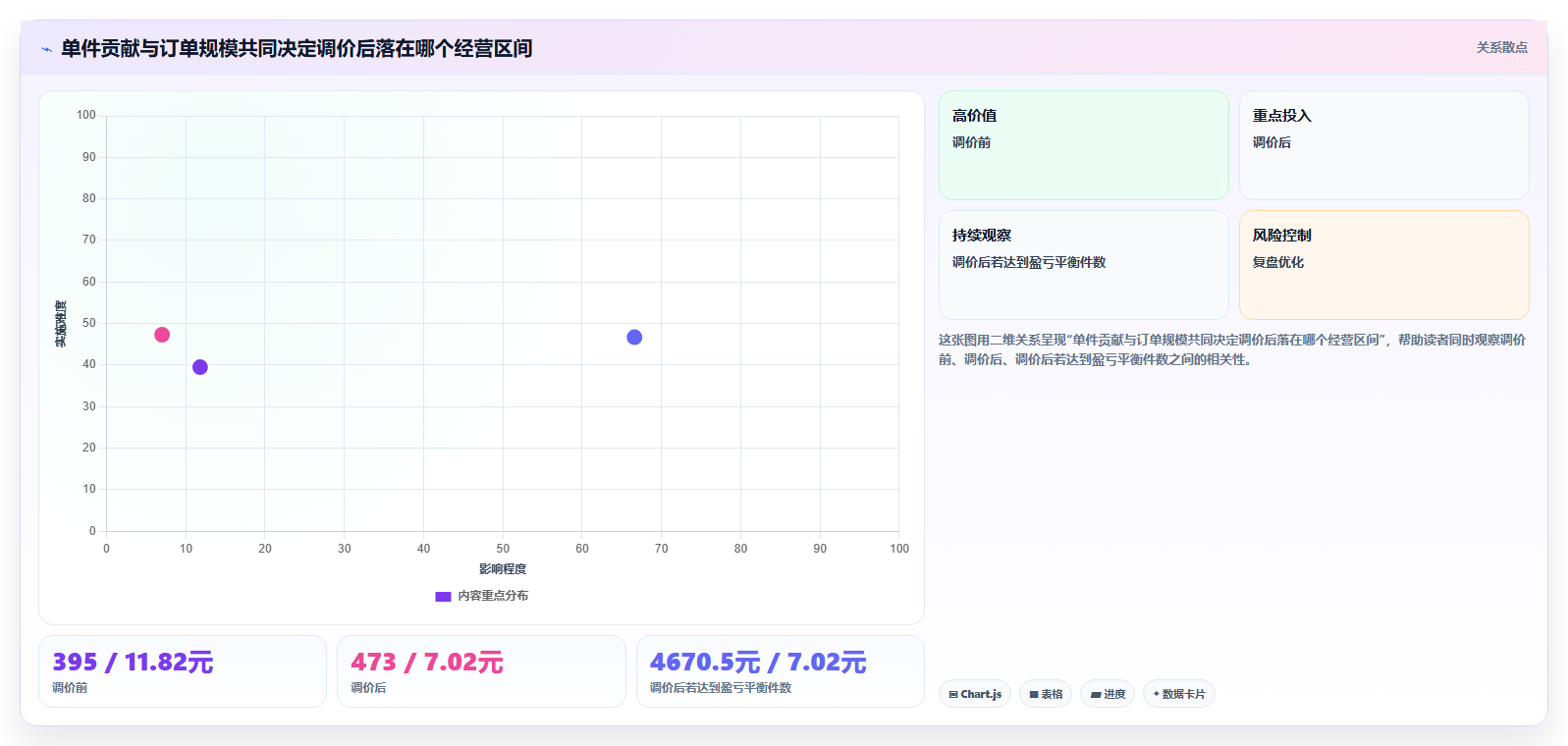Open the 重点投入 quadrant card
Viewport: 1568px width, 746px height.
[1383, 145]
